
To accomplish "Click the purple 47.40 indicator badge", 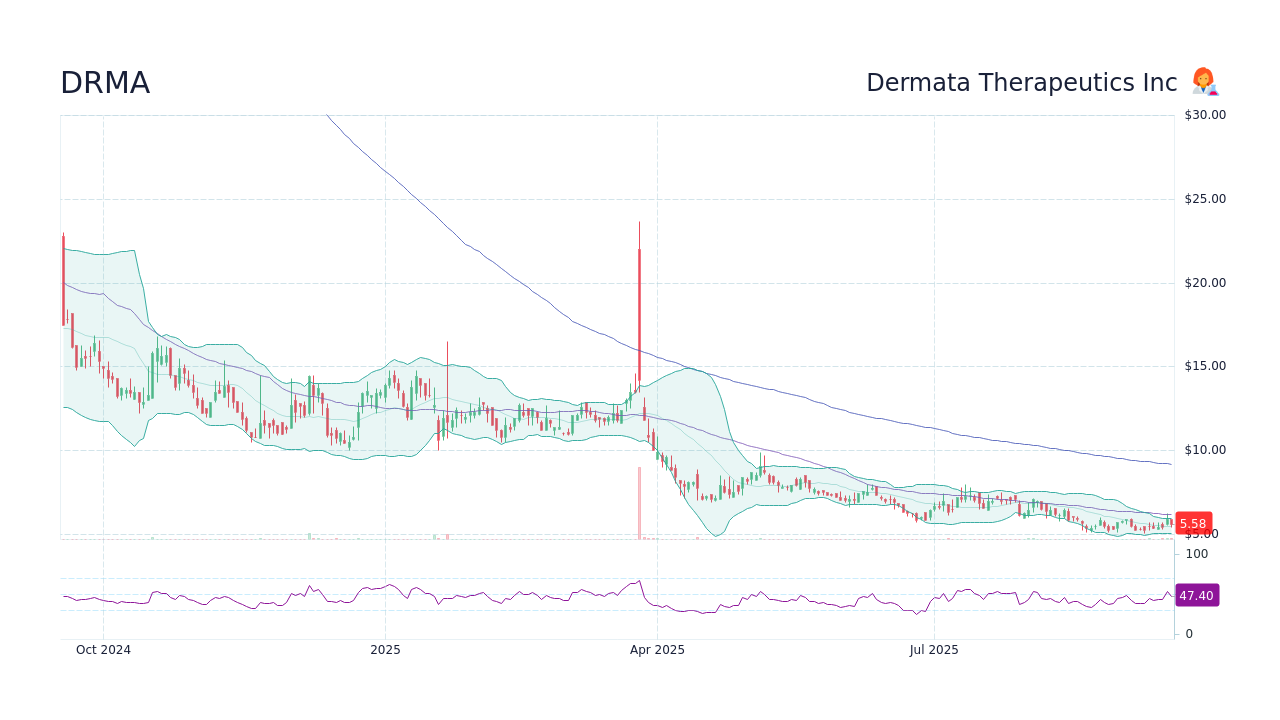I will coord(1196,595).
